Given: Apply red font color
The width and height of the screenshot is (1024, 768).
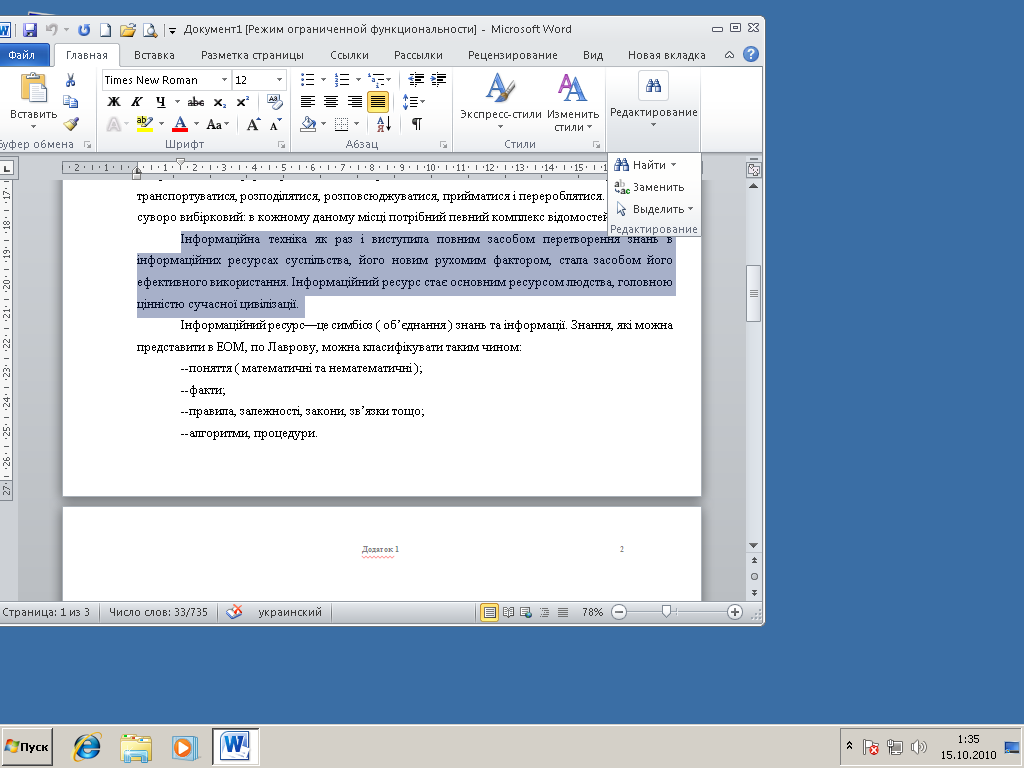Looking at the screenshot, I should click(180, 124).
